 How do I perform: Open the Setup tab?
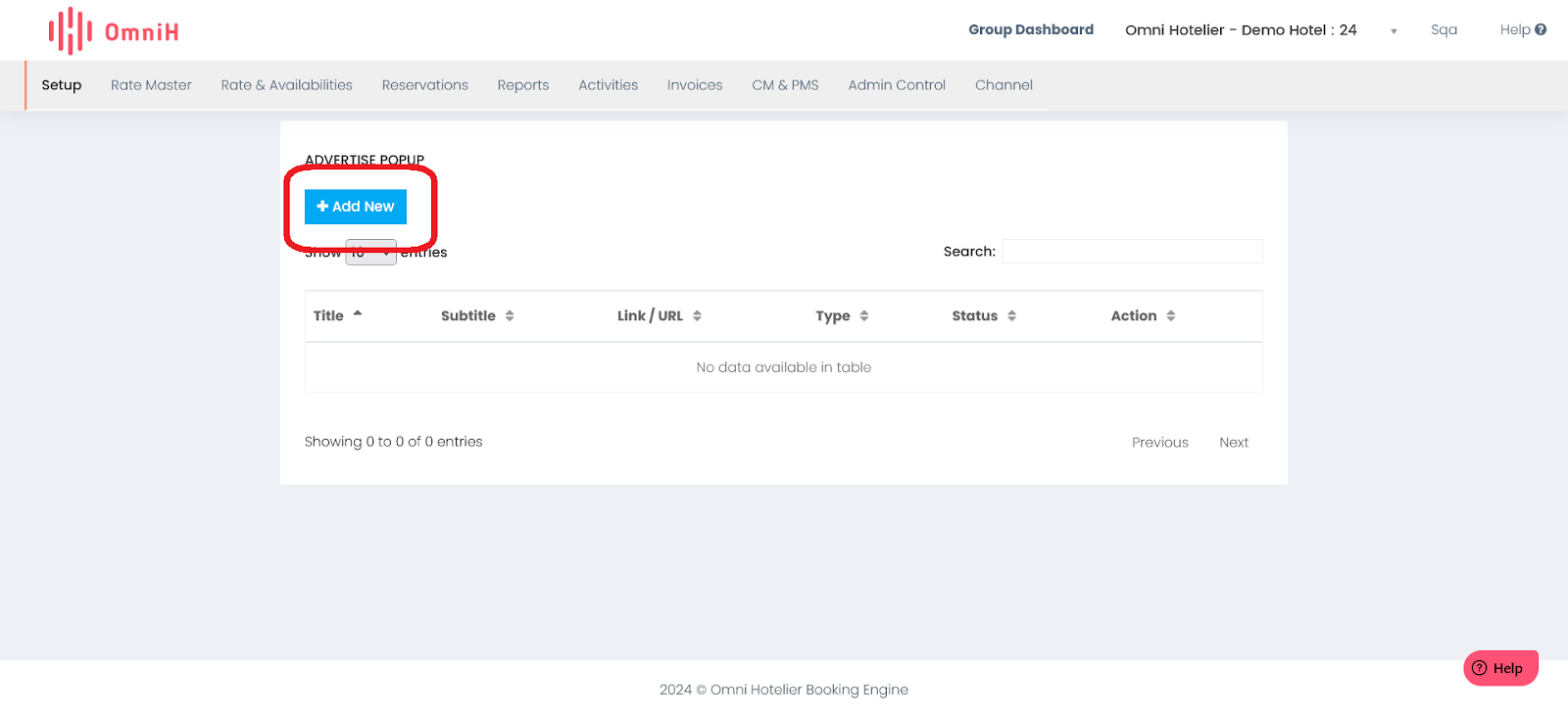tap(62, 85)
